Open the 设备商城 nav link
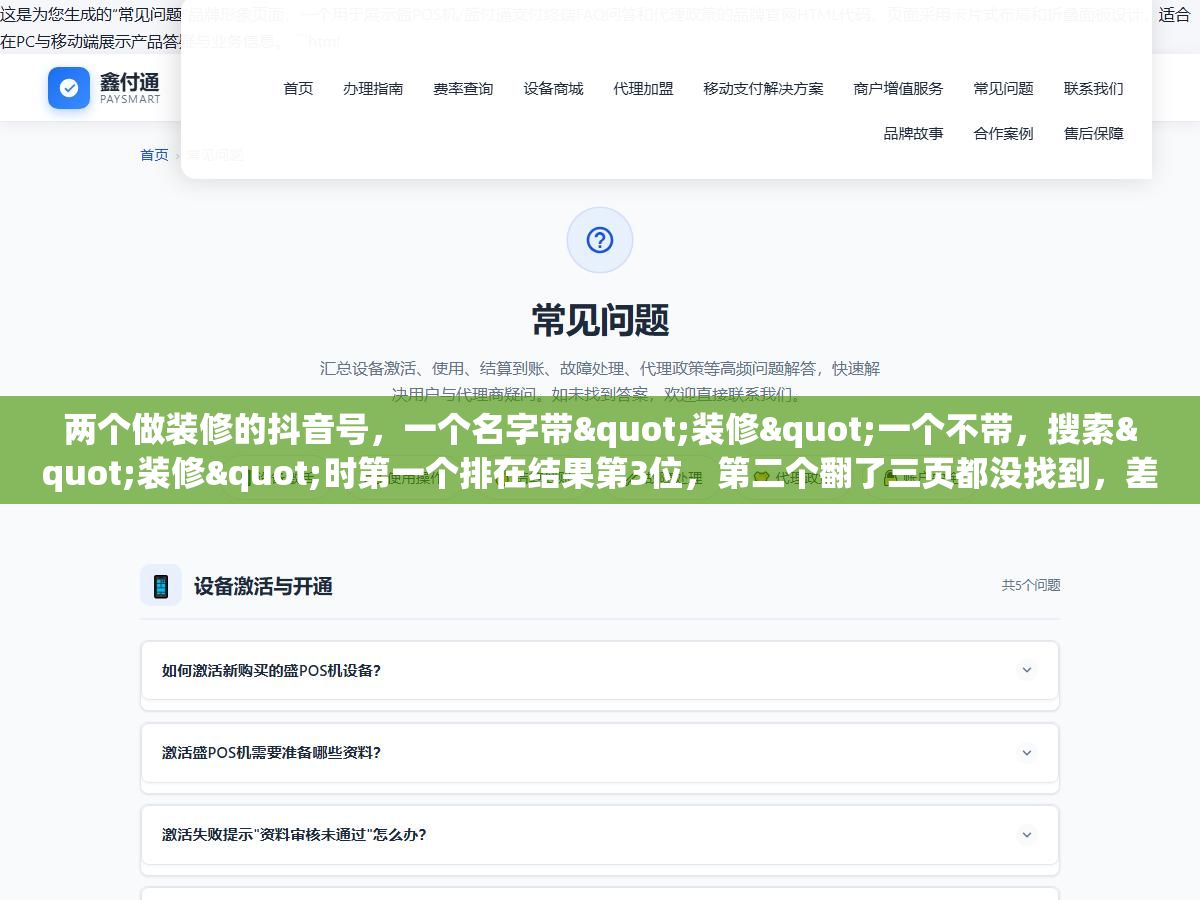1200x900 pixels. click(553, 88)
